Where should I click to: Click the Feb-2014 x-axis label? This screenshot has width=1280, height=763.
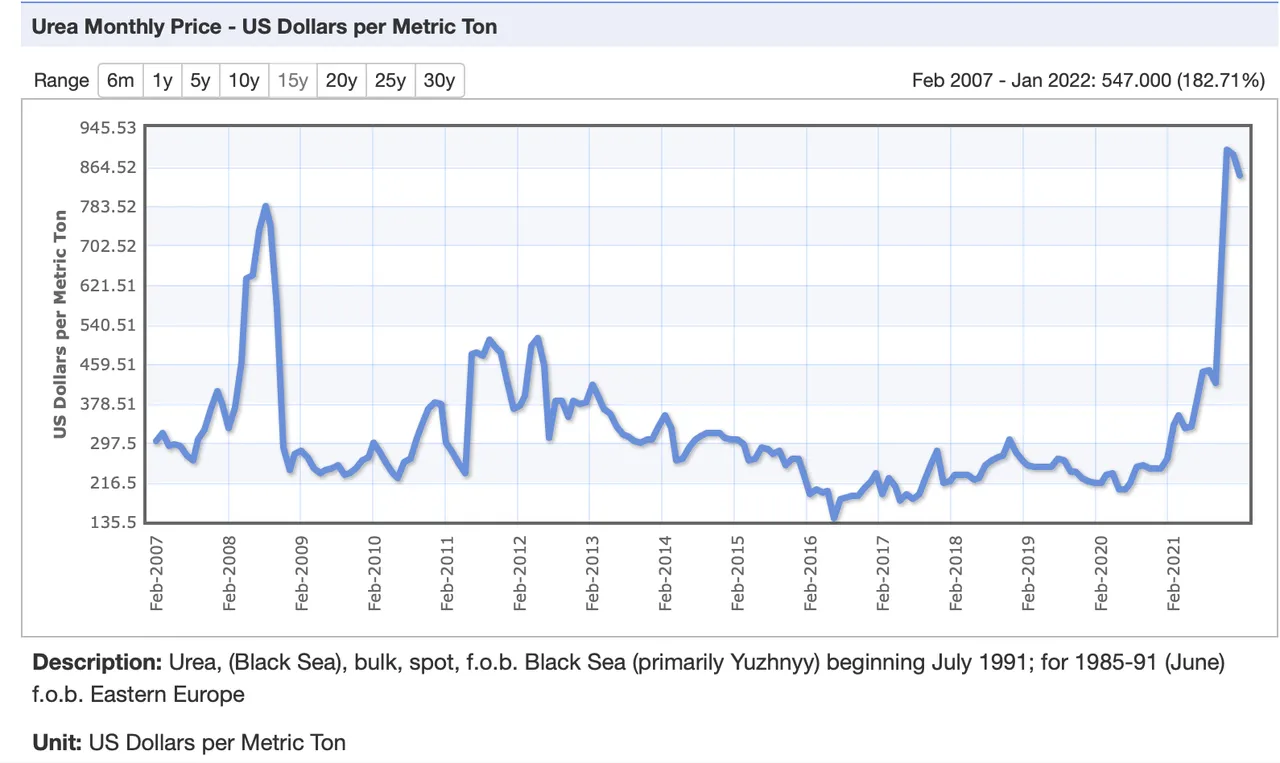point(665,572)
